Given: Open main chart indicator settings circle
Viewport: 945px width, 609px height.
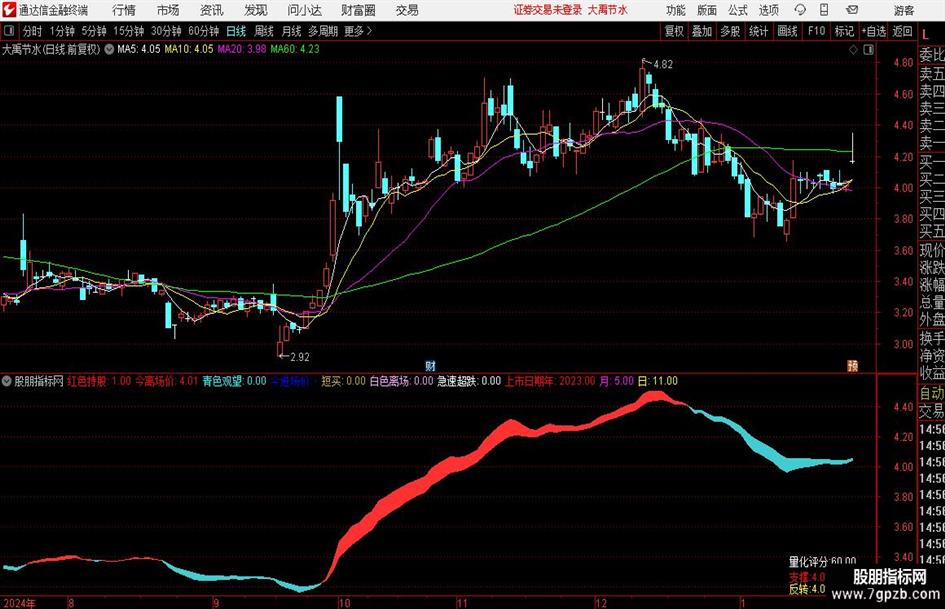Looking at the screenshot, I should (109, 49).
